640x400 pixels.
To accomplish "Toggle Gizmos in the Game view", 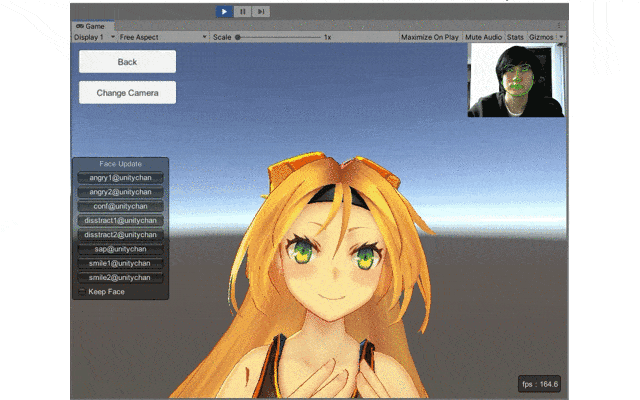I will (x=541, y=37).
